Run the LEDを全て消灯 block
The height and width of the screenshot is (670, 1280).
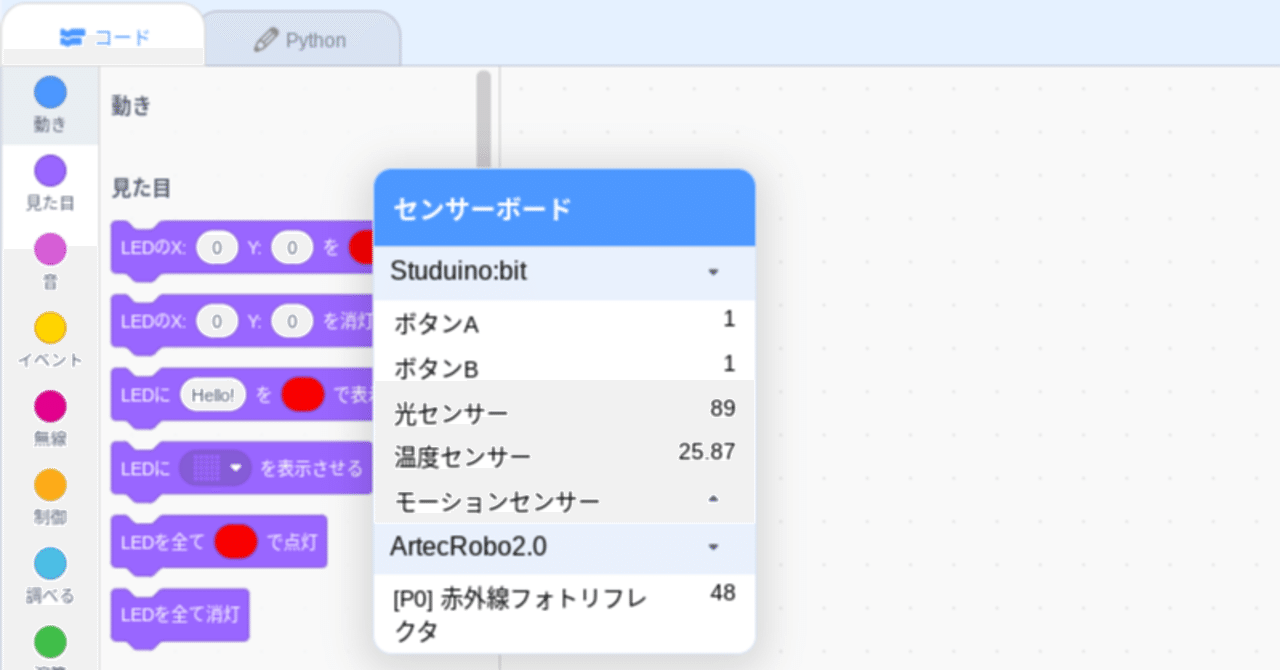(x=180, y=616)
